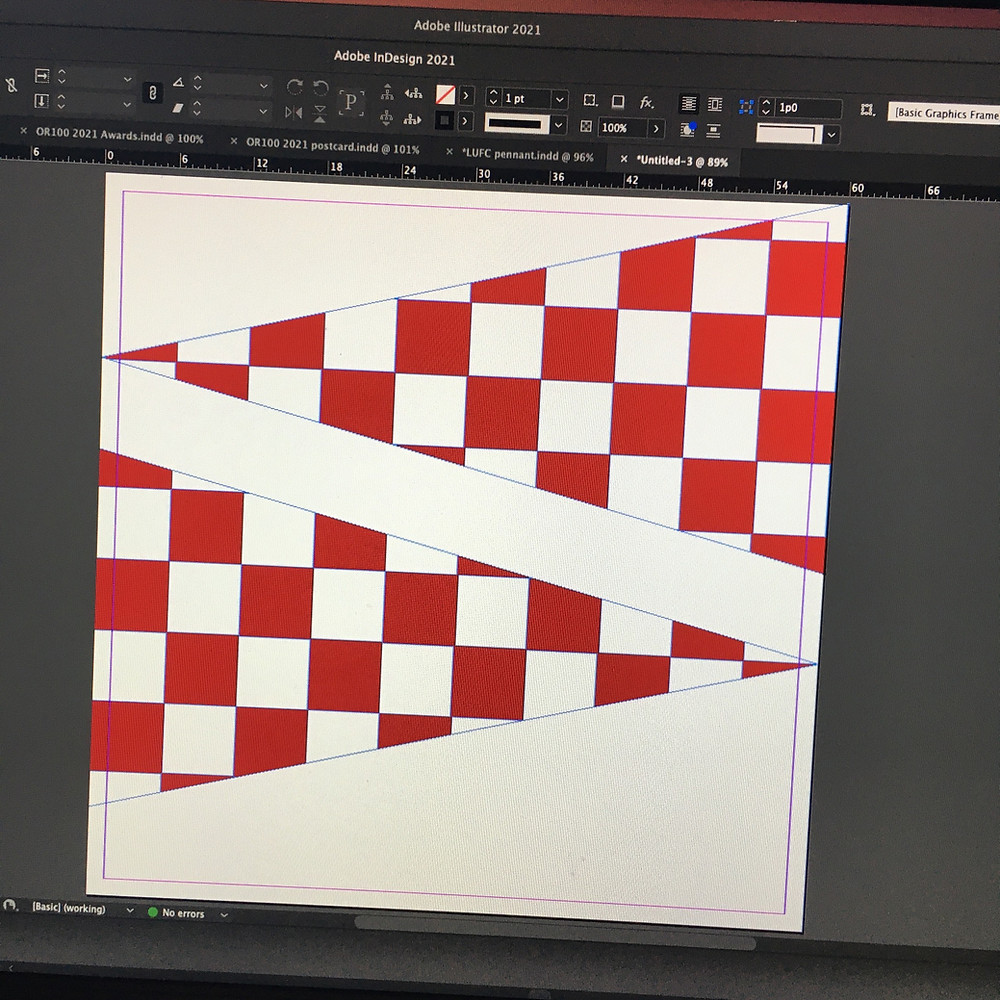
Task: Open the stroke type dropdown arrow
Action: point(558,125)
